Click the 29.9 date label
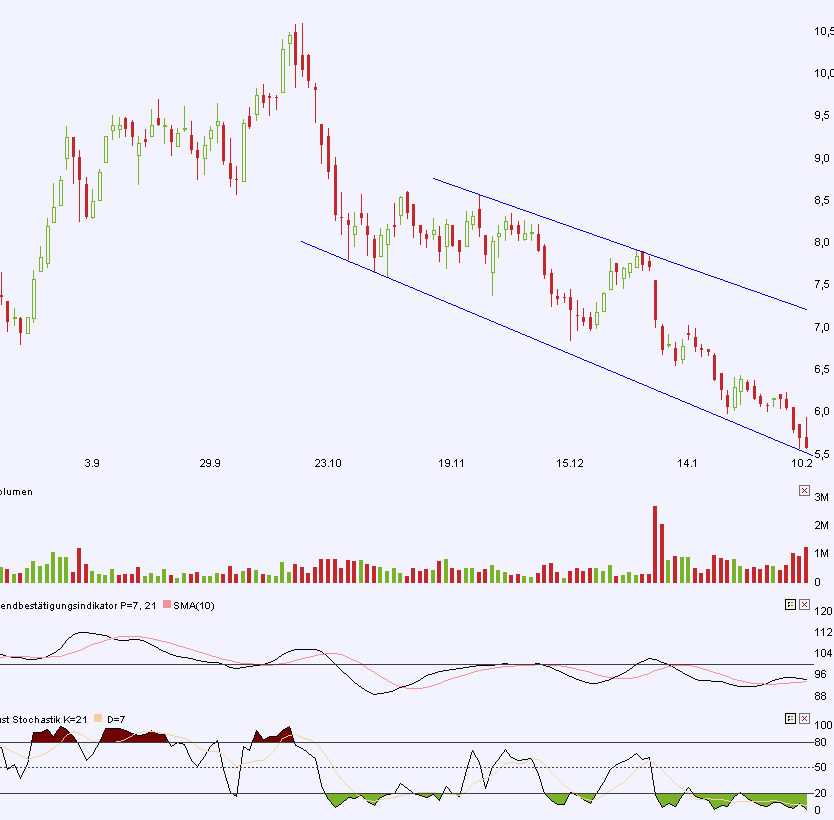 (210, 463)
